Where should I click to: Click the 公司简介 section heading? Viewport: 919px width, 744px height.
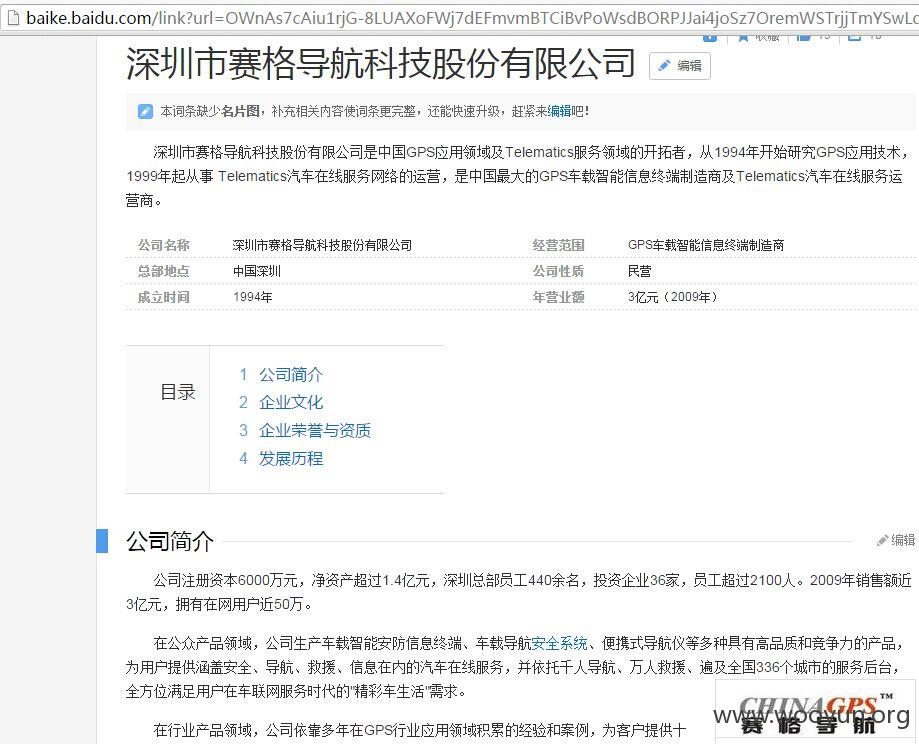pos(170,541)
